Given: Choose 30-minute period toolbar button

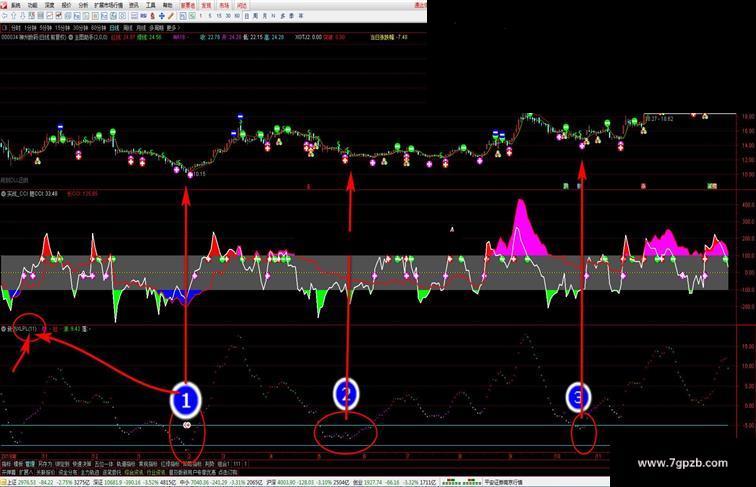Looking at the screenshot, I should point(228,16).
